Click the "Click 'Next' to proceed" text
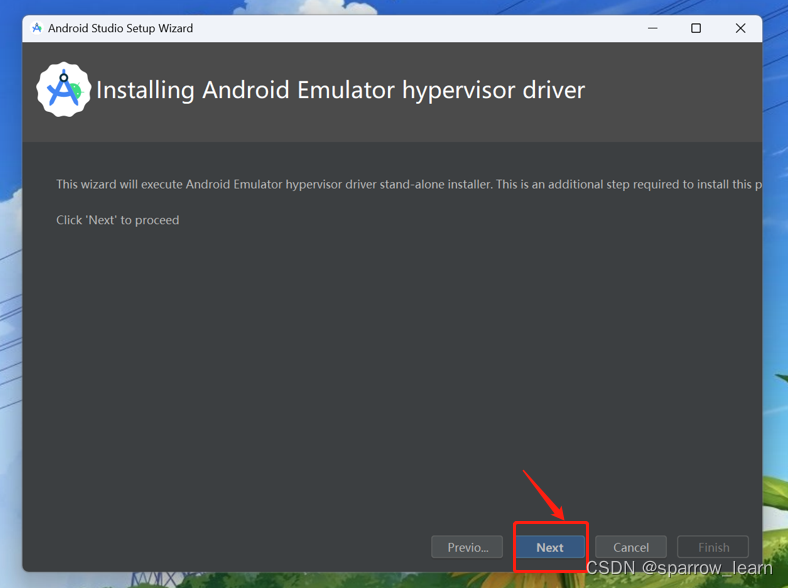The image size is (788, 588). coord(118,220)
